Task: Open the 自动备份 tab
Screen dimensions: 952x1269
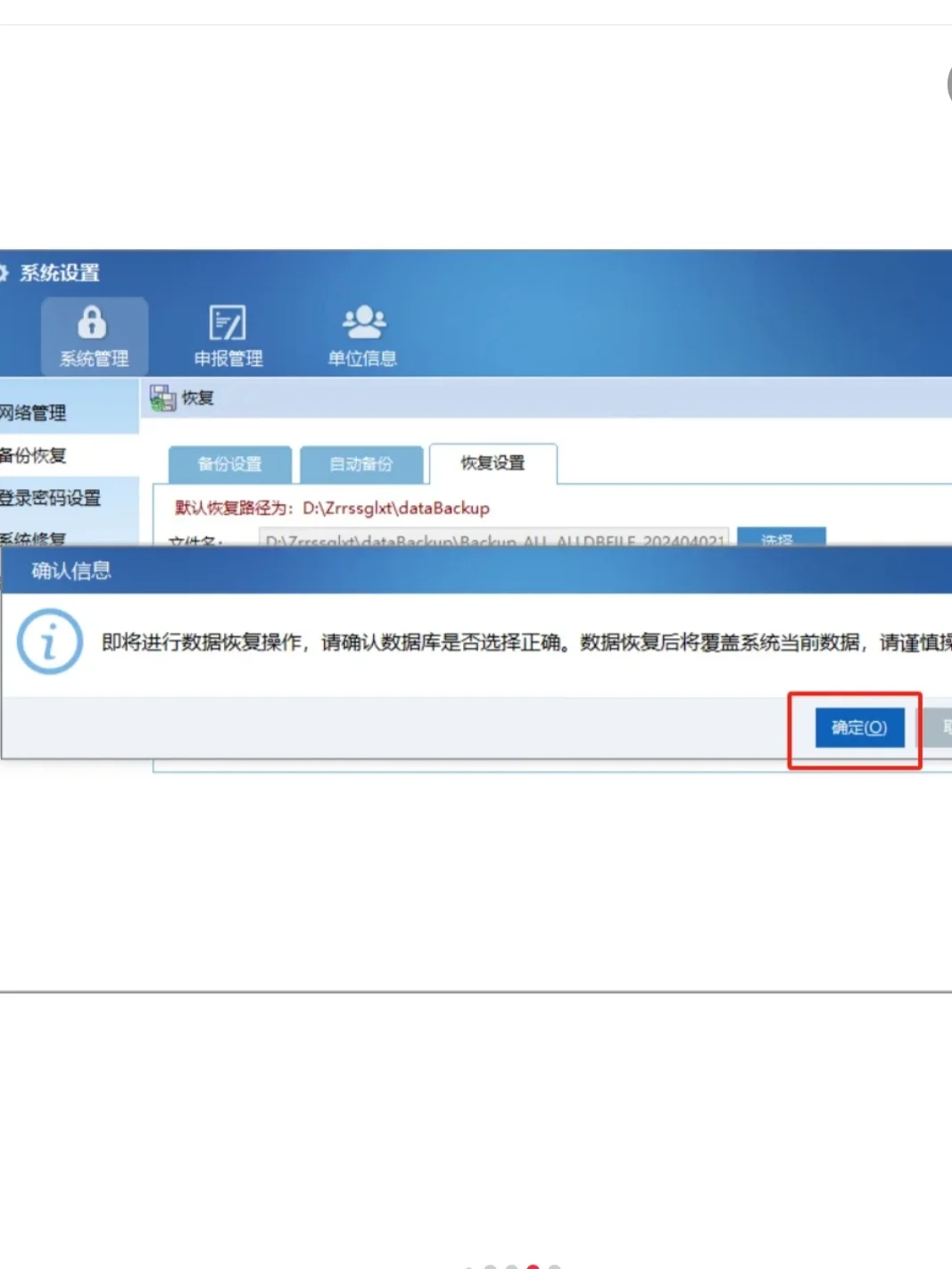Action: point(362,464)
